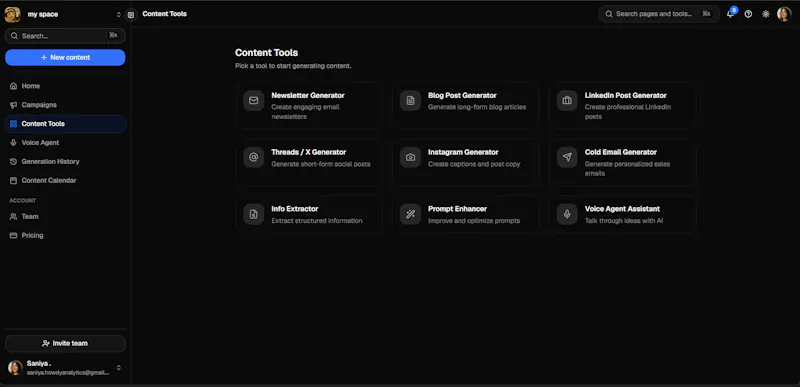Viewport: 800px width, 387px height.
Task: Open help via the question mark icon
Action: coord(748,14)
